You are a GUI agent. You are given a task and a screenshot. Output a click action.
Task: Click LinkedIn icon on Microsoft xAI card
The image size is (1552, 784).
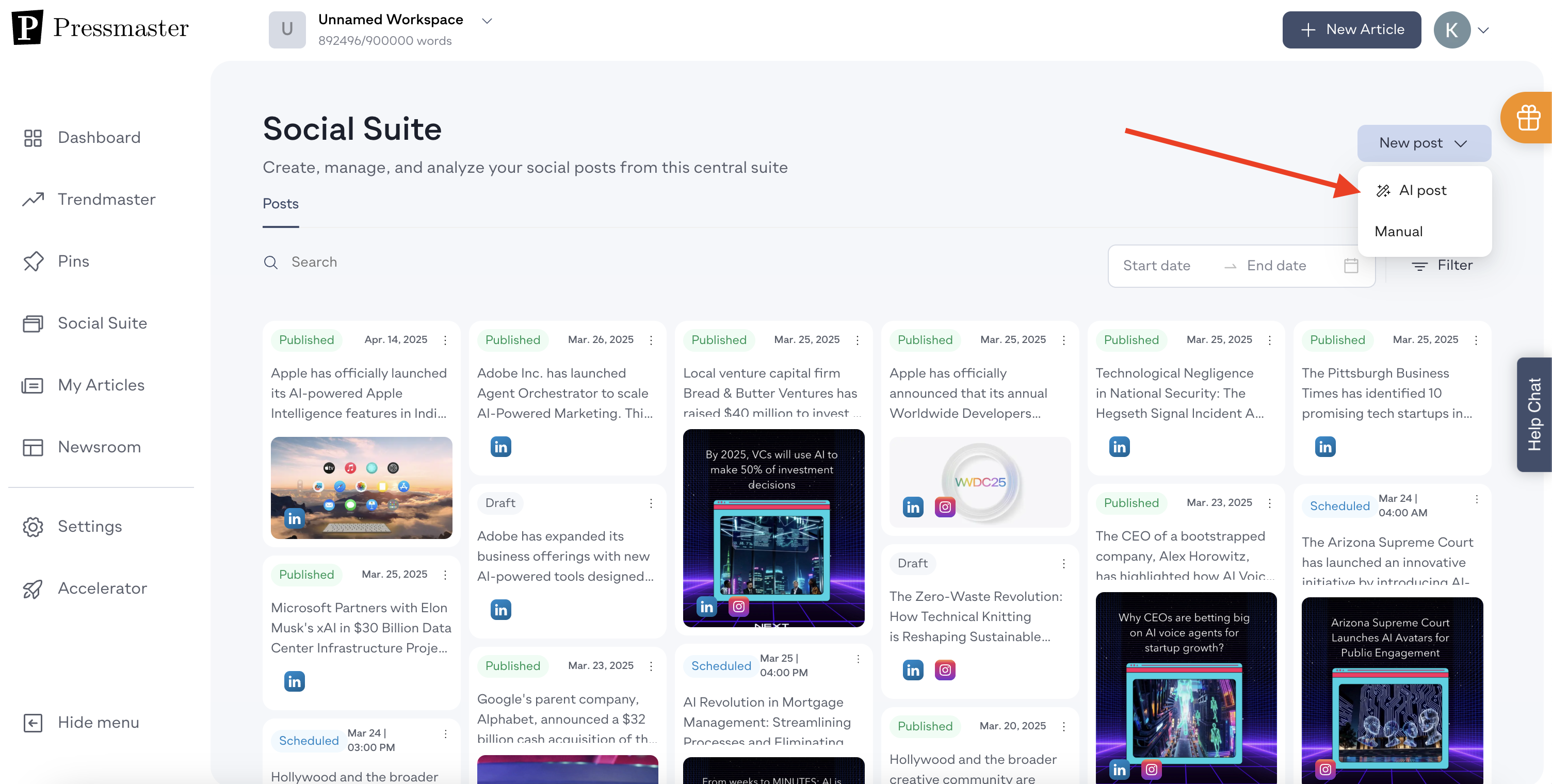tap(294, 682)
